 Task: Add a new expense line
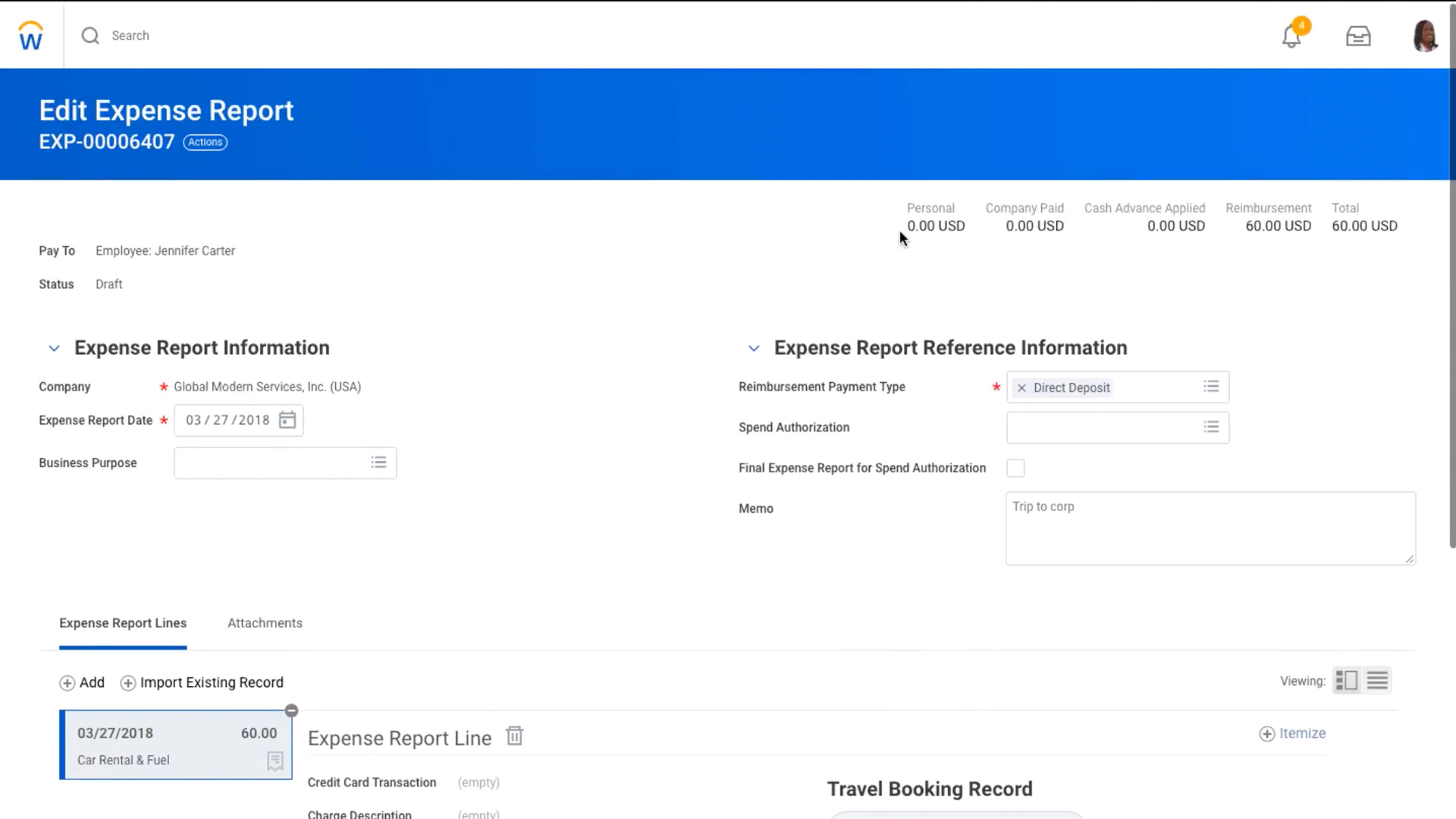tap(82, 682)
